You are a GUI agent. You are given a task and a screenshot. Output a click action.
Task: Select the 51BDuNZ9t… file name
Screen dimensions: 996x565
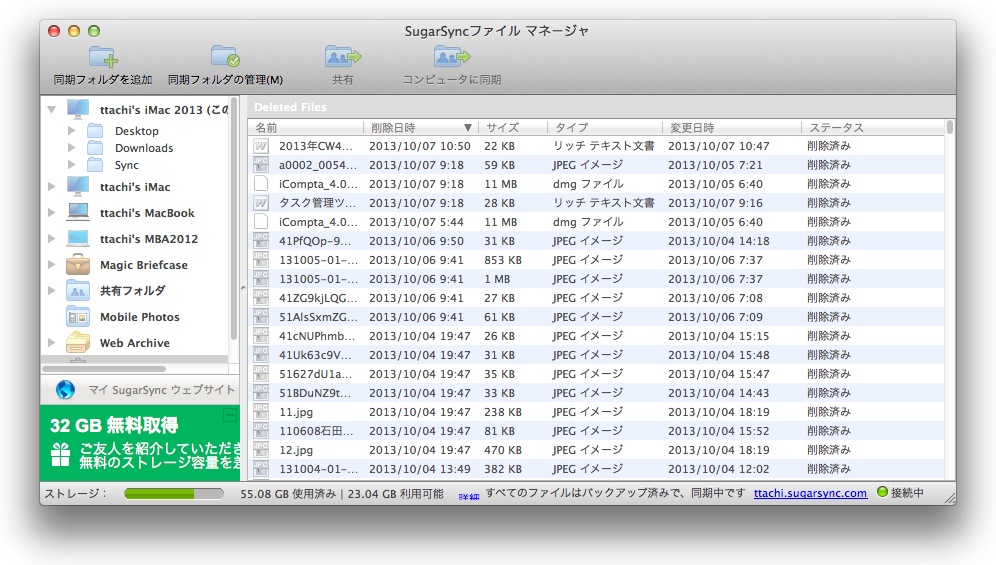315,393
